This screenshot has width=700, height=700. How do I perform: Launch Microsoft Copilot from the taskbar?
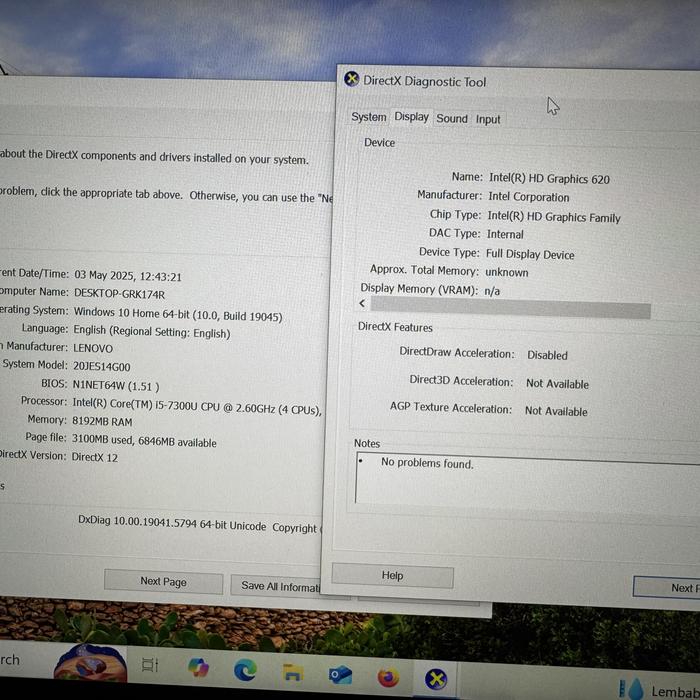coord(197,667)
